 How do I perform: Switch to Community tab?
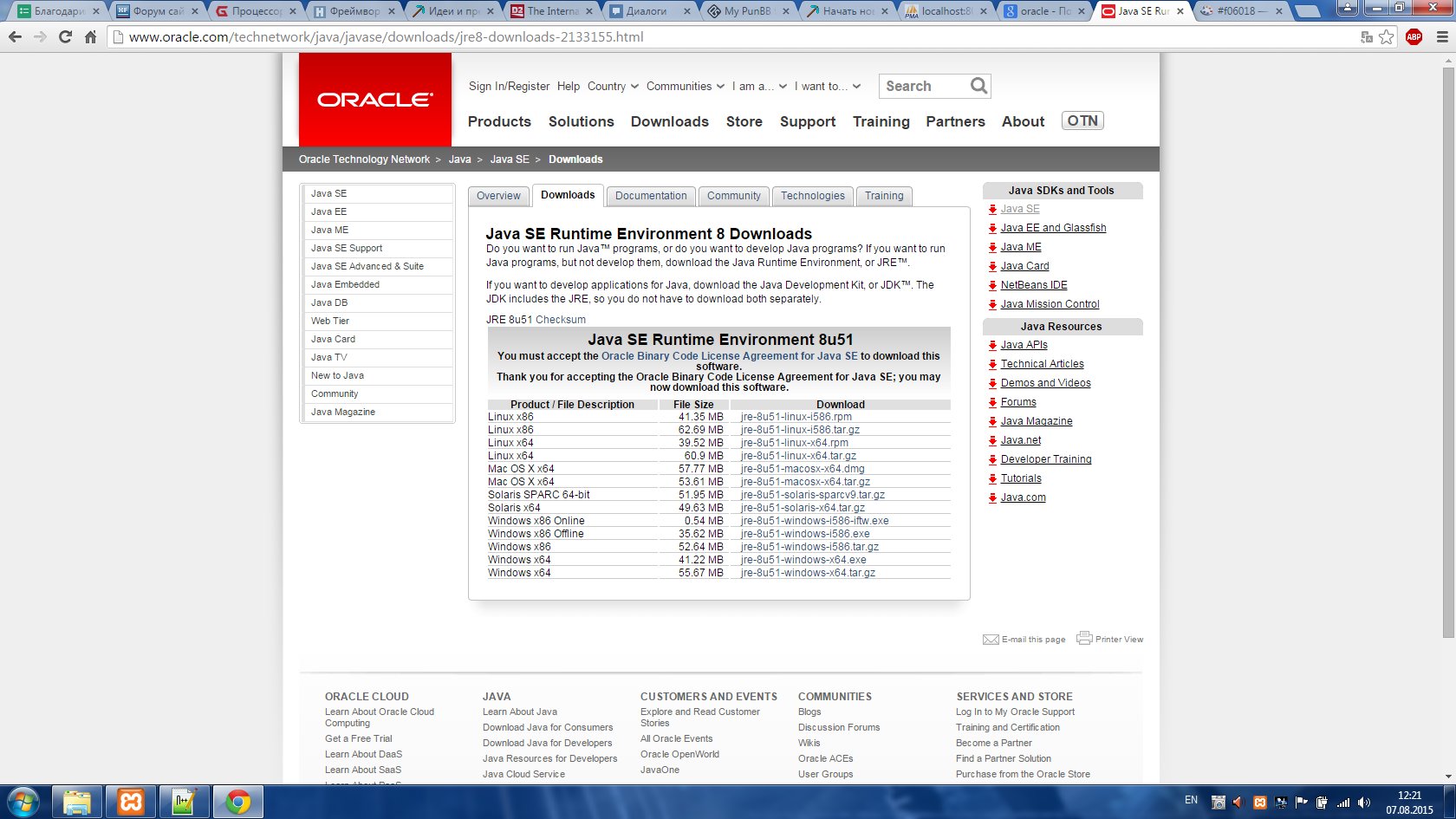(x=733, y=196)
